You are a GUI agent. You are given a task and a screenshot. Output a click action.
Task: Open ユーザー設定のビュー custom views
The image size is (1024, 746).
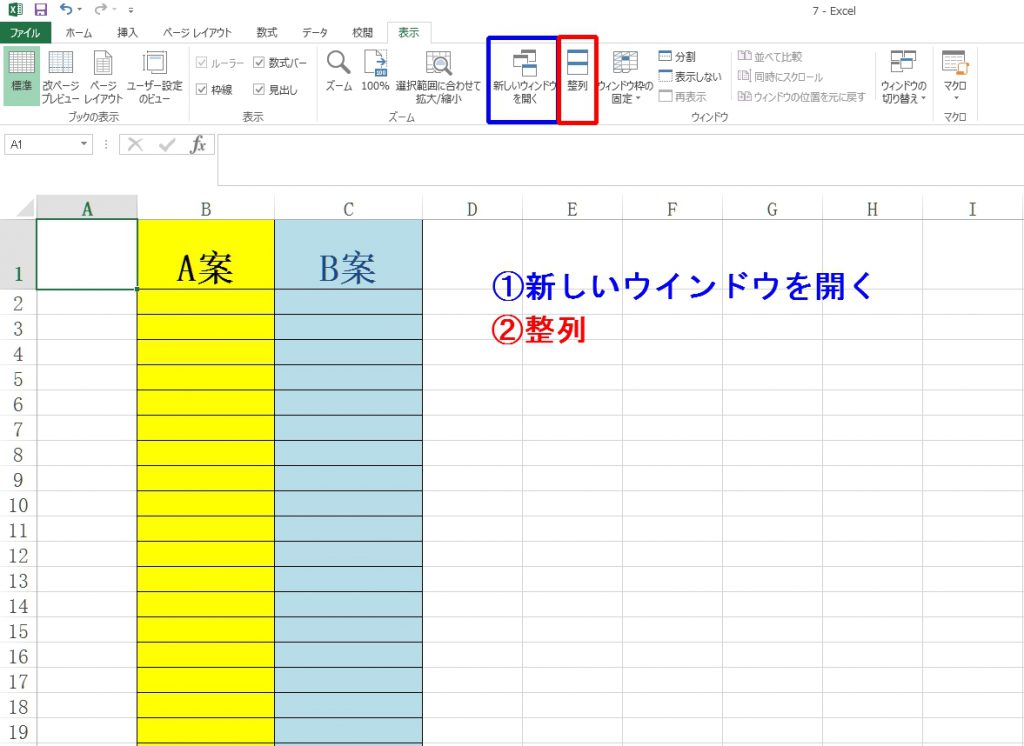tap(154, 76)
